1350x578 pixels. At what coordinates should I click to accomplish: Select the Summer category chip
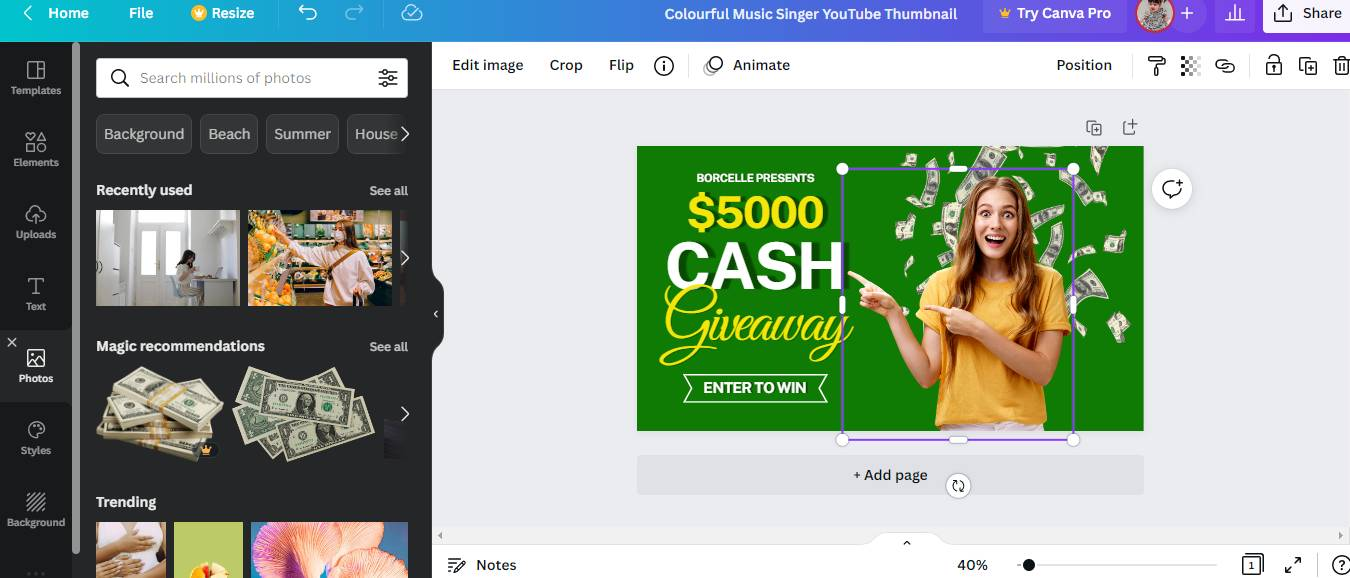click(x=302, y=134)
